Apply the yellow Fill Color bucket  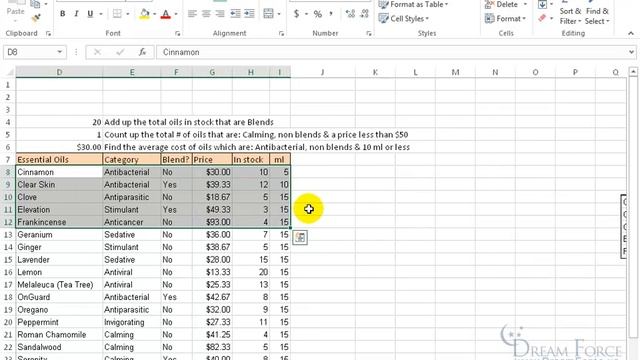[x=144, y=14]
